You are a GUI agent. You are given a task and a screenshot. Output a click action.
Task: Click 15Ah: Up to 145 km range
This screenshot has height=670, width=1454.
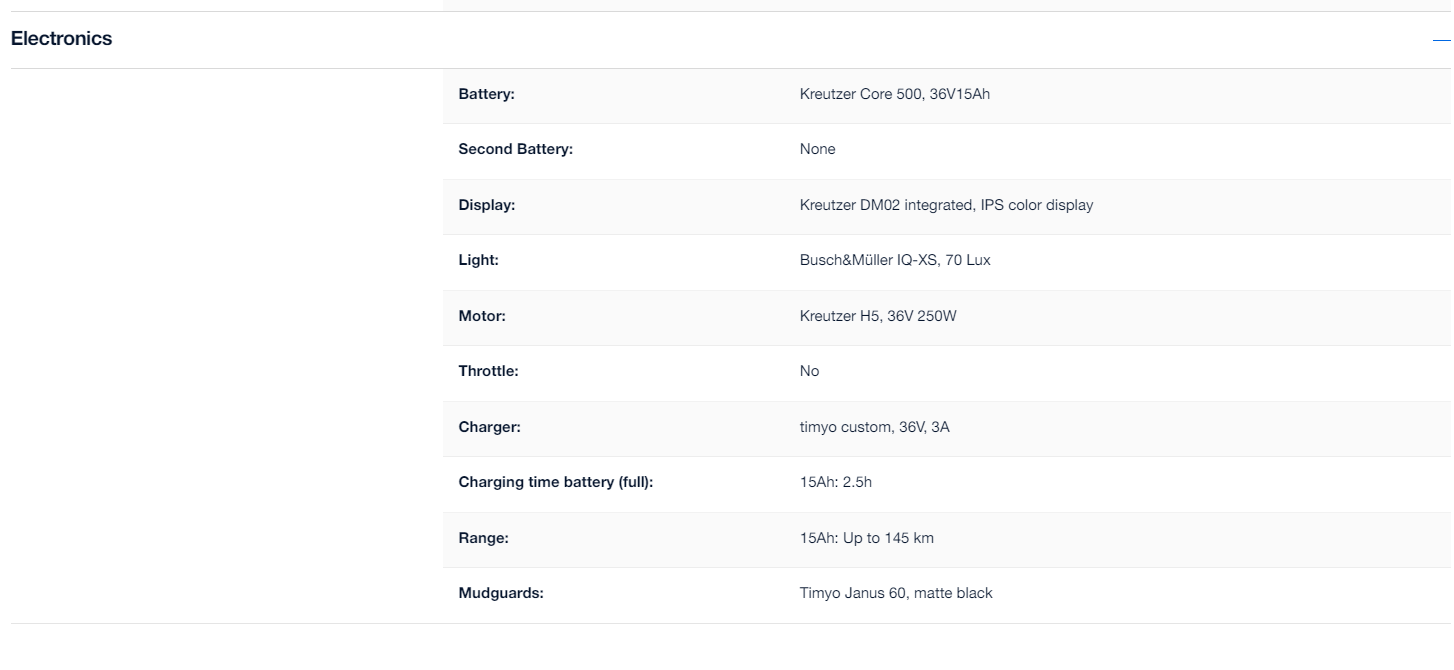pos(866,538)
